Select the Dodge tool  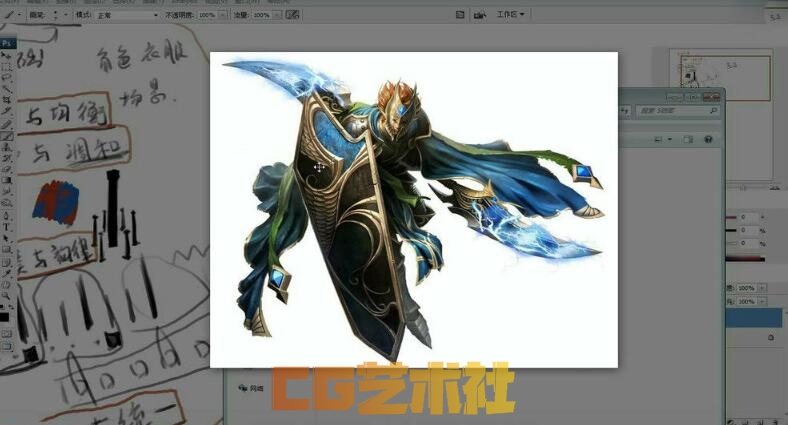click(7, 202)
